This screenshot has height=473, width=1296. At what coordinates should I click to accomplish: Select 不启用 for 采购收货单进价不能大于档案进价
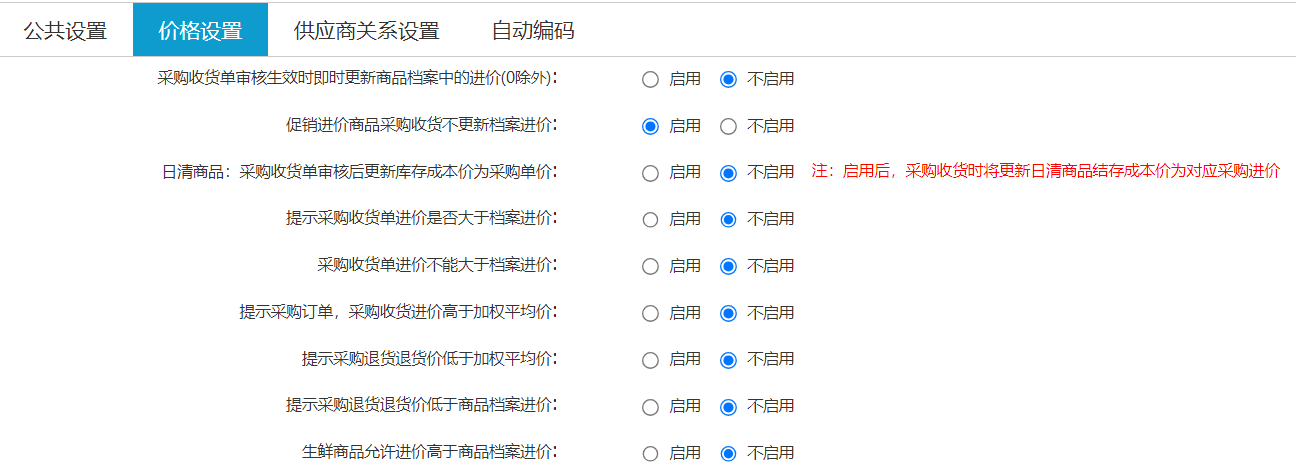click(729, 266)
